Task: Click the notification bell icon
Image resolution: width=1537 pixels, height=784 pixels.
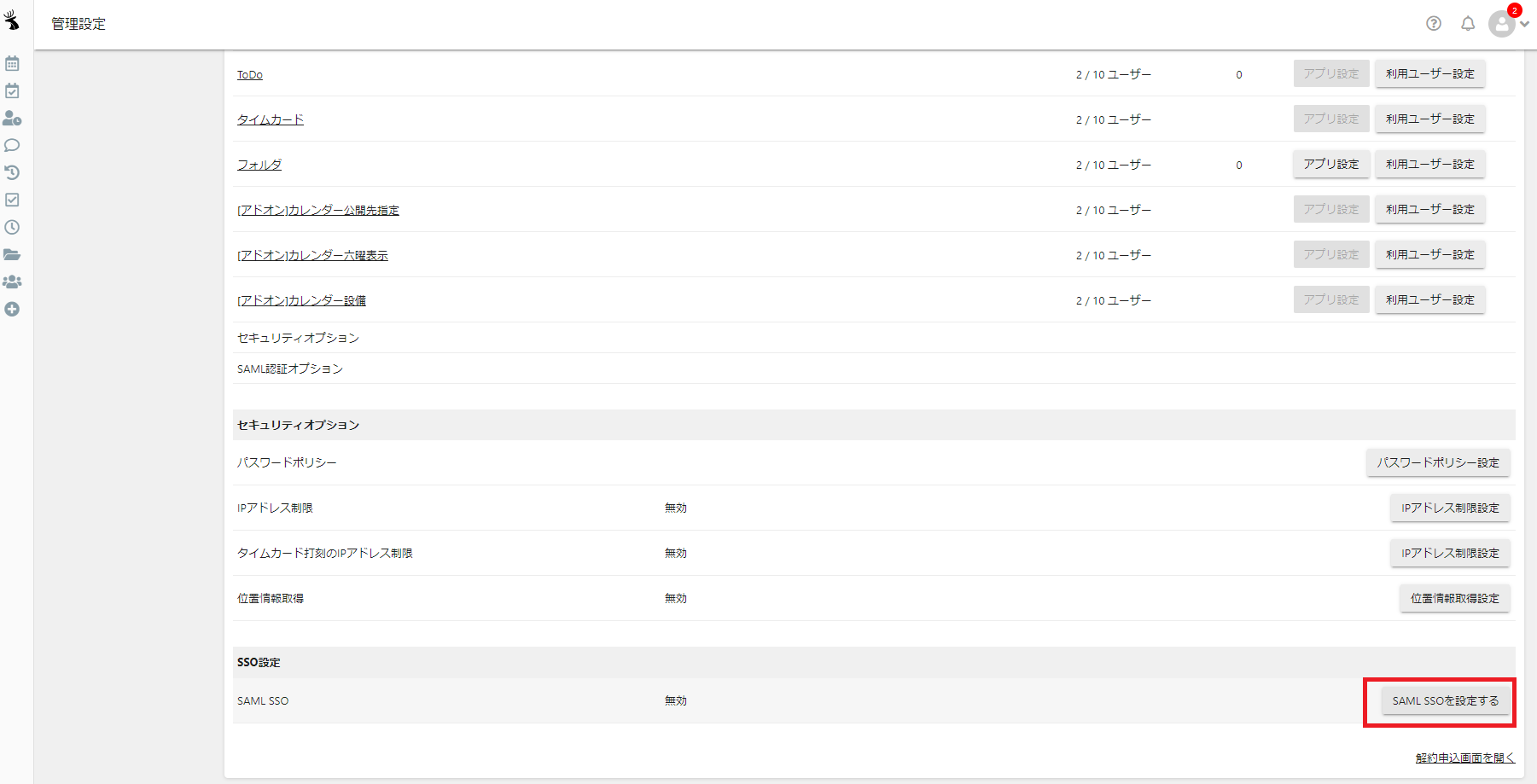Action: click(x=1468, y=24)
